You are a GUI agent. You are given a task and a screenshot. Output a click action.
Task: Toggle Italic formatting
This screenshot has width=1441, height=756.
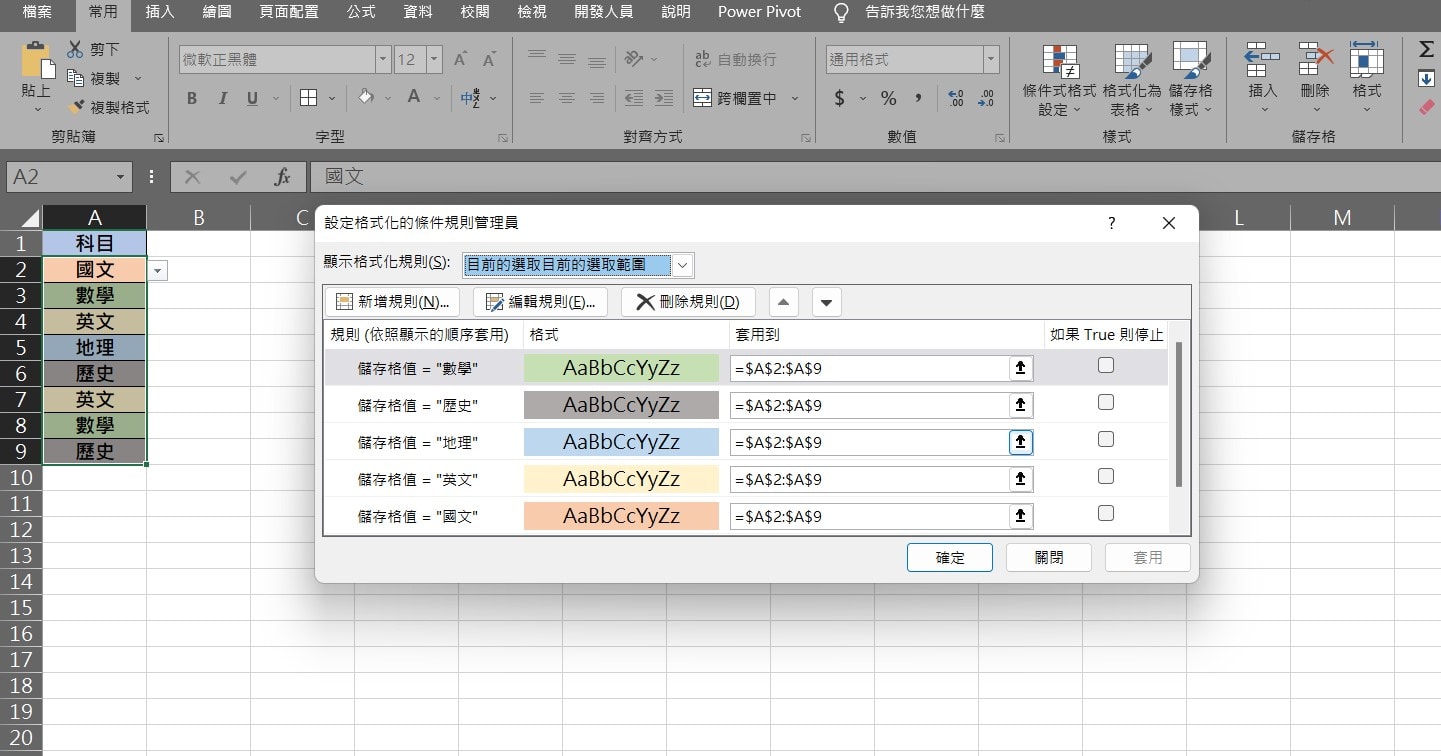222,98
